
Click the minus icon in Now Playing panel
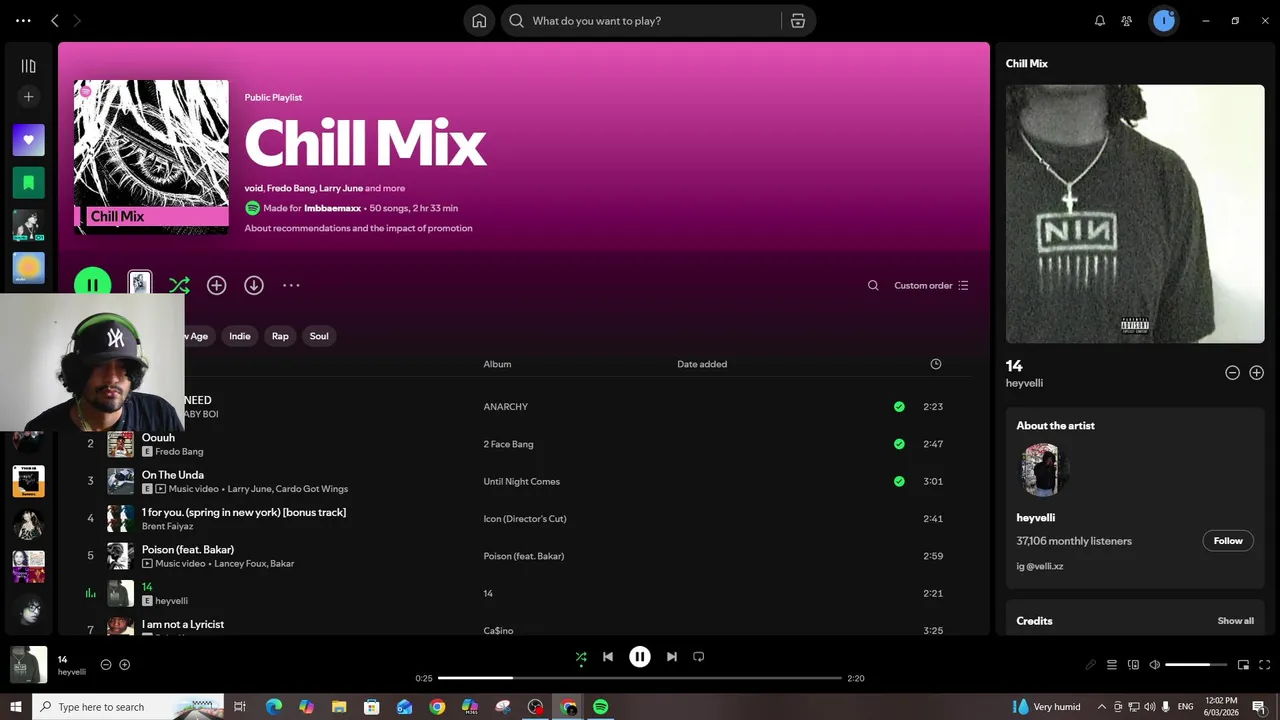(1233, 372)
